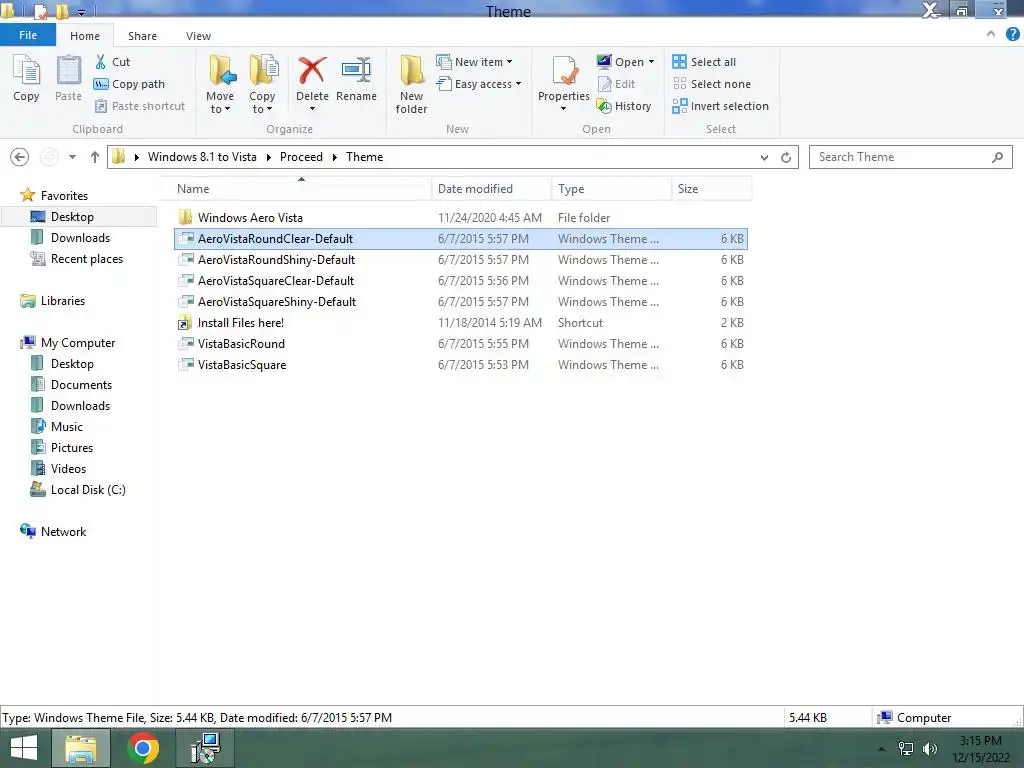Sort by the Name column header

tap(300, 189)
